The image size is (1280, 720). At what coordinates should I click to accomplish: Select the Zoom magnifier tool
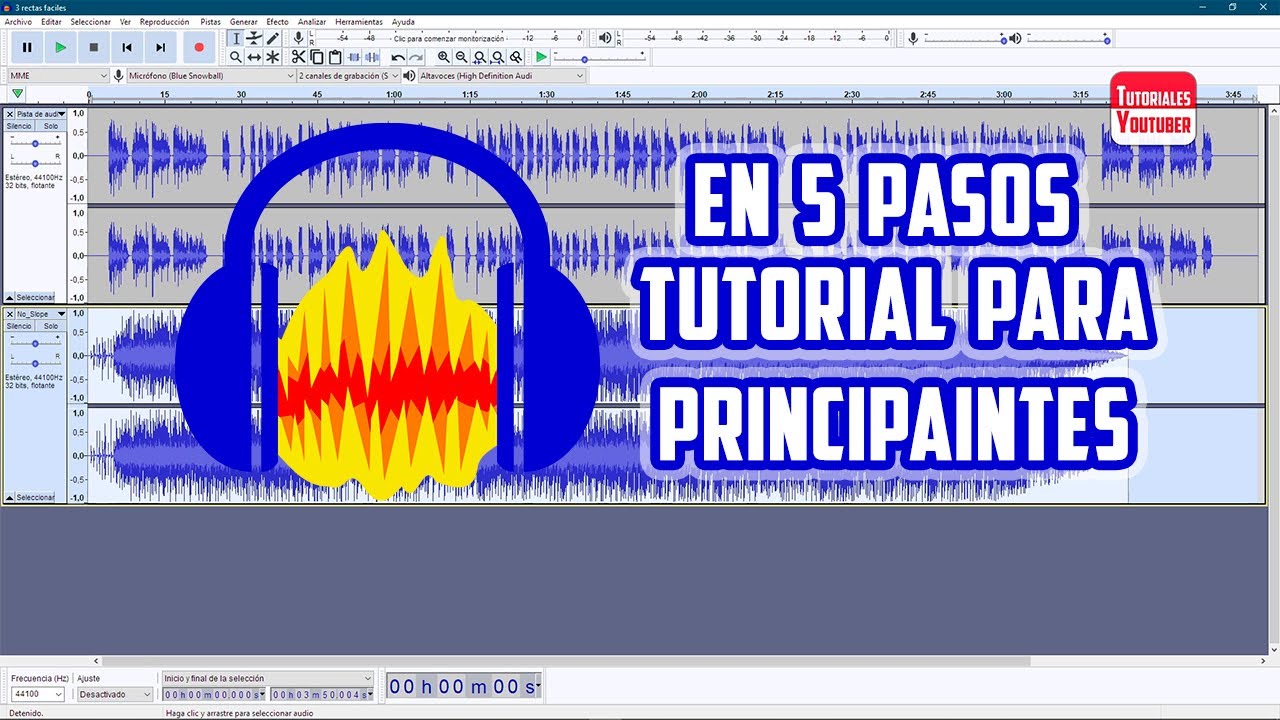pyautogui.click(x=236, y=57)
